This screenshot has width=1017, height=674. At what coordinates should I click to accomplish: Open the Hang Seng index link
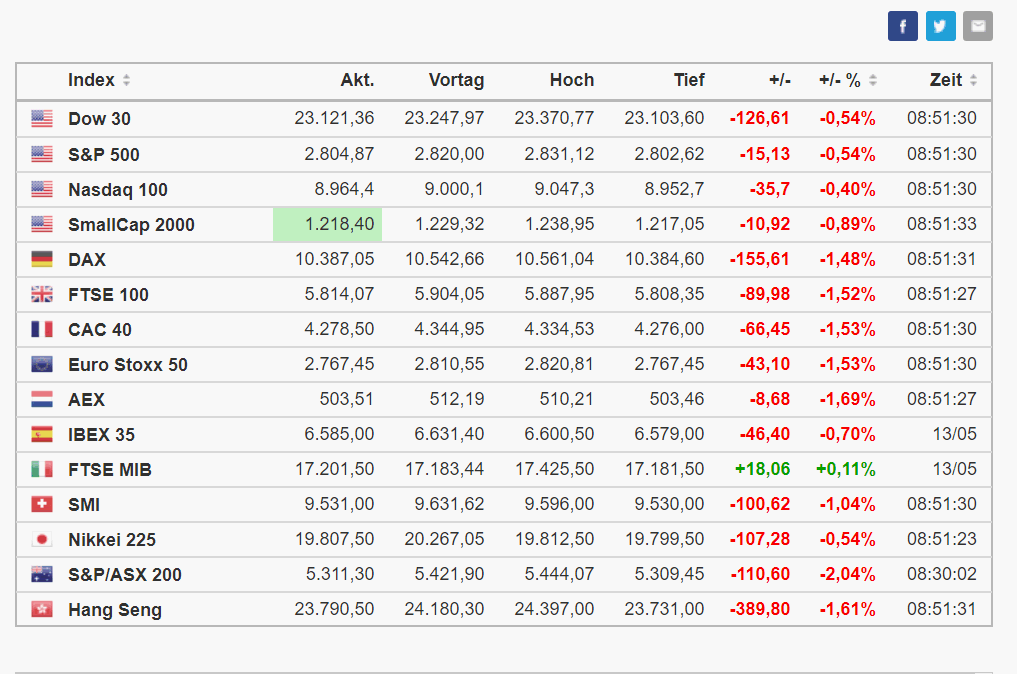[x=114, y=610]
